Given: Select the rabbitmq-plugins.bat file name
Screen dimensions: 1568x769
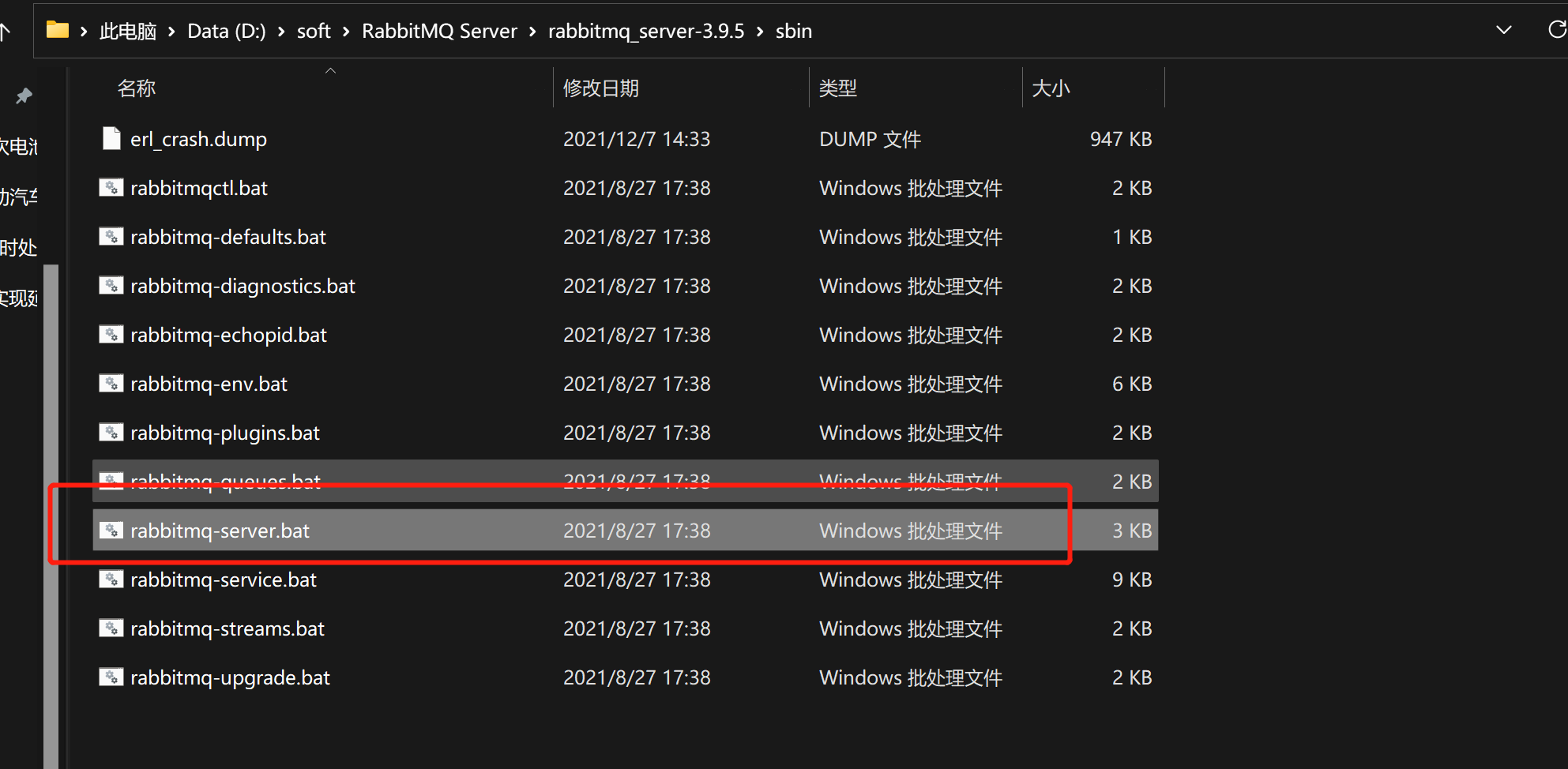Looking at the screenshot, I should 225,433.
